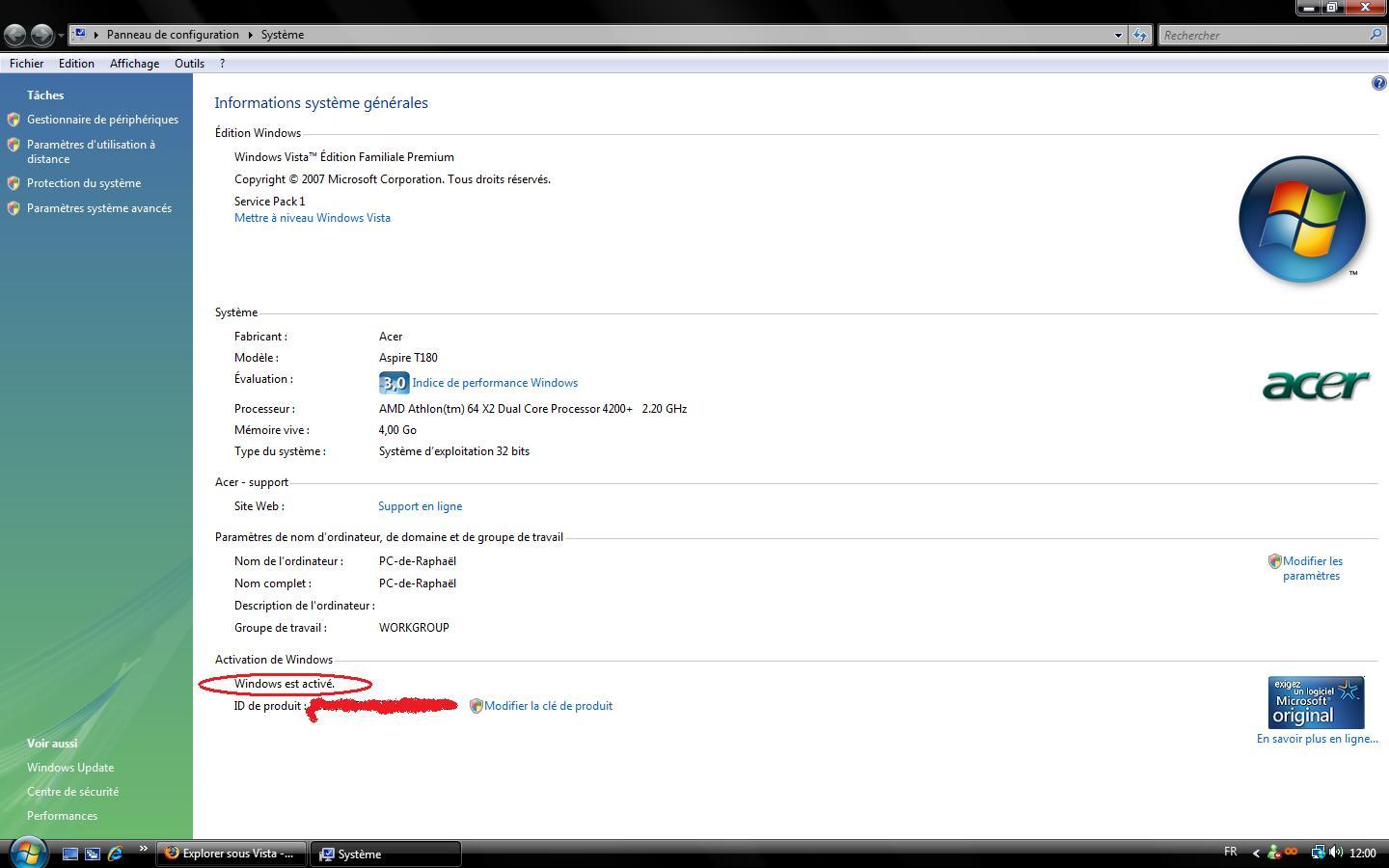This screenshot has width=1389, height=868.
Task: Click the refresh icon next to the address bar
Action: [1140, 35]
